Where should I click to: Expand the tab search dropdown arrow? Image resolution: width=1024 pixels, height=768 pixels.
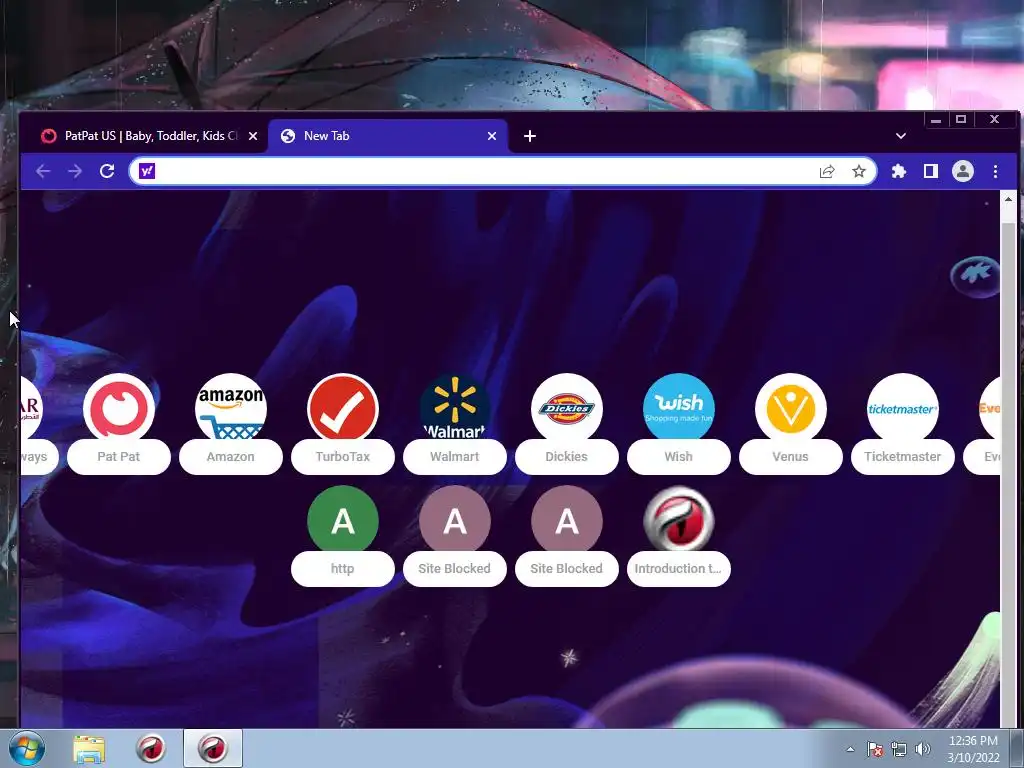click(x=901, y=136)
